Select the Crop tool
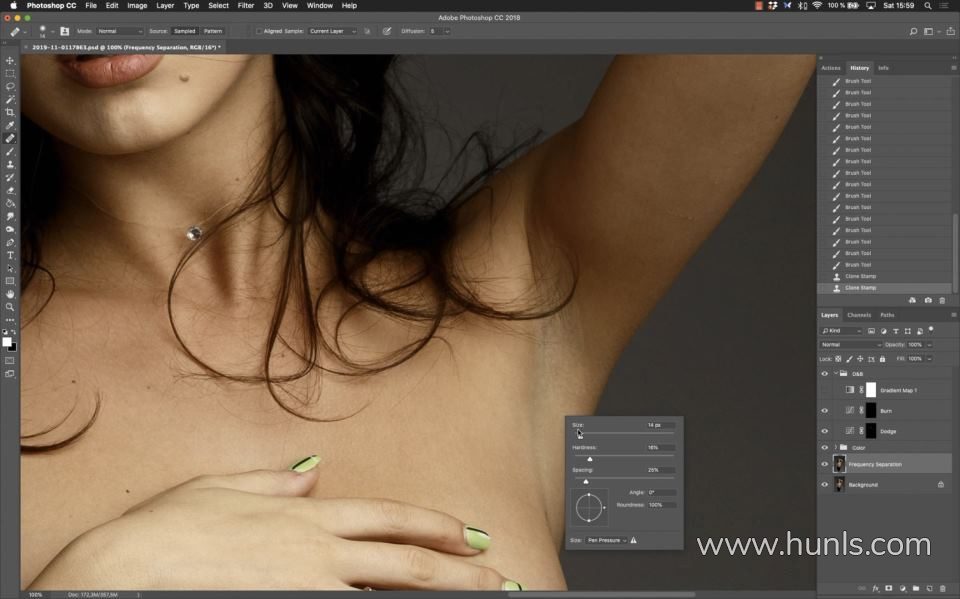This screenshot has width=960, height=599. (x=10, y=112)
